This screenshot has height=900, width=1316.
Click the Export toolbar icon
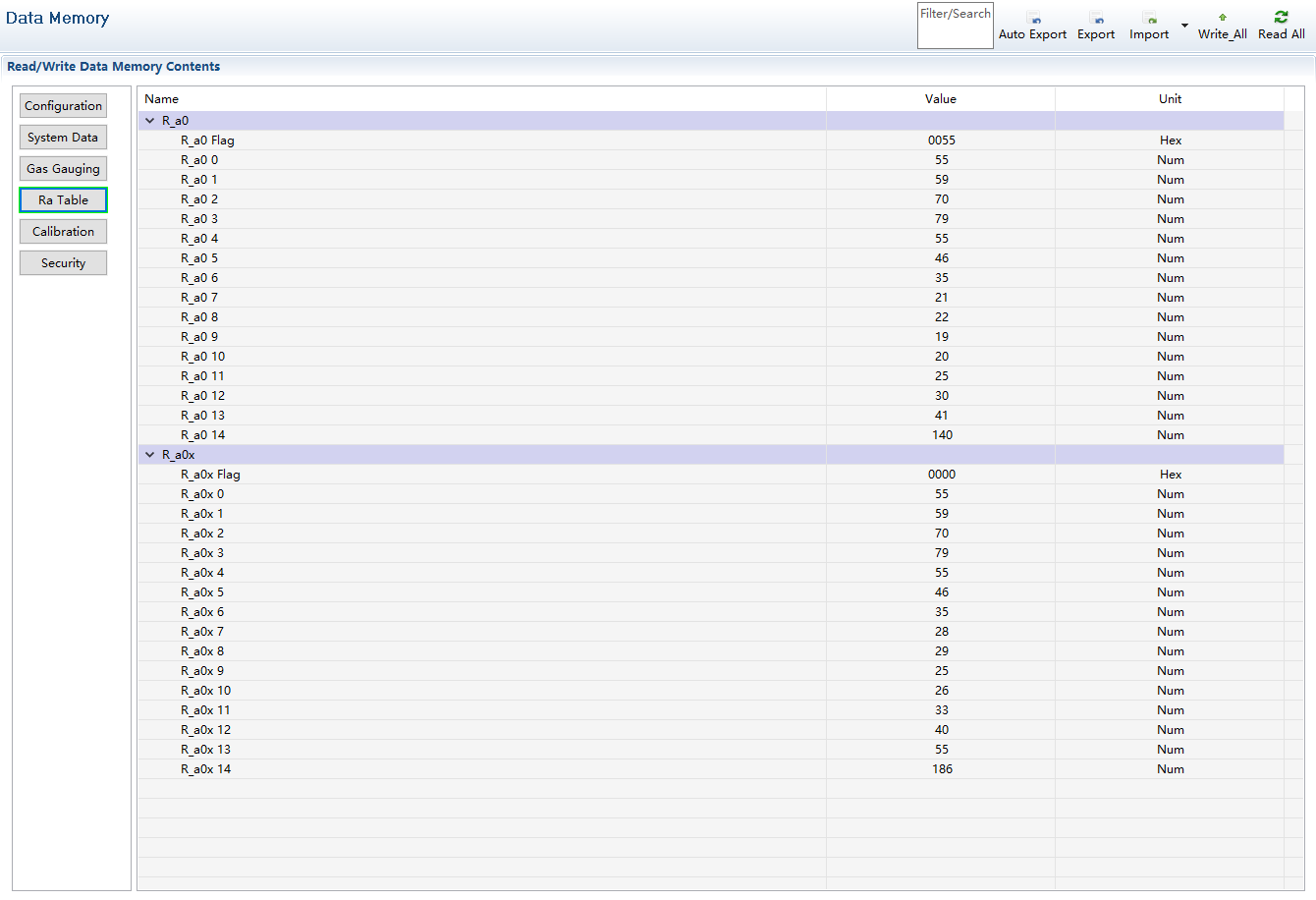(1097, 19)
